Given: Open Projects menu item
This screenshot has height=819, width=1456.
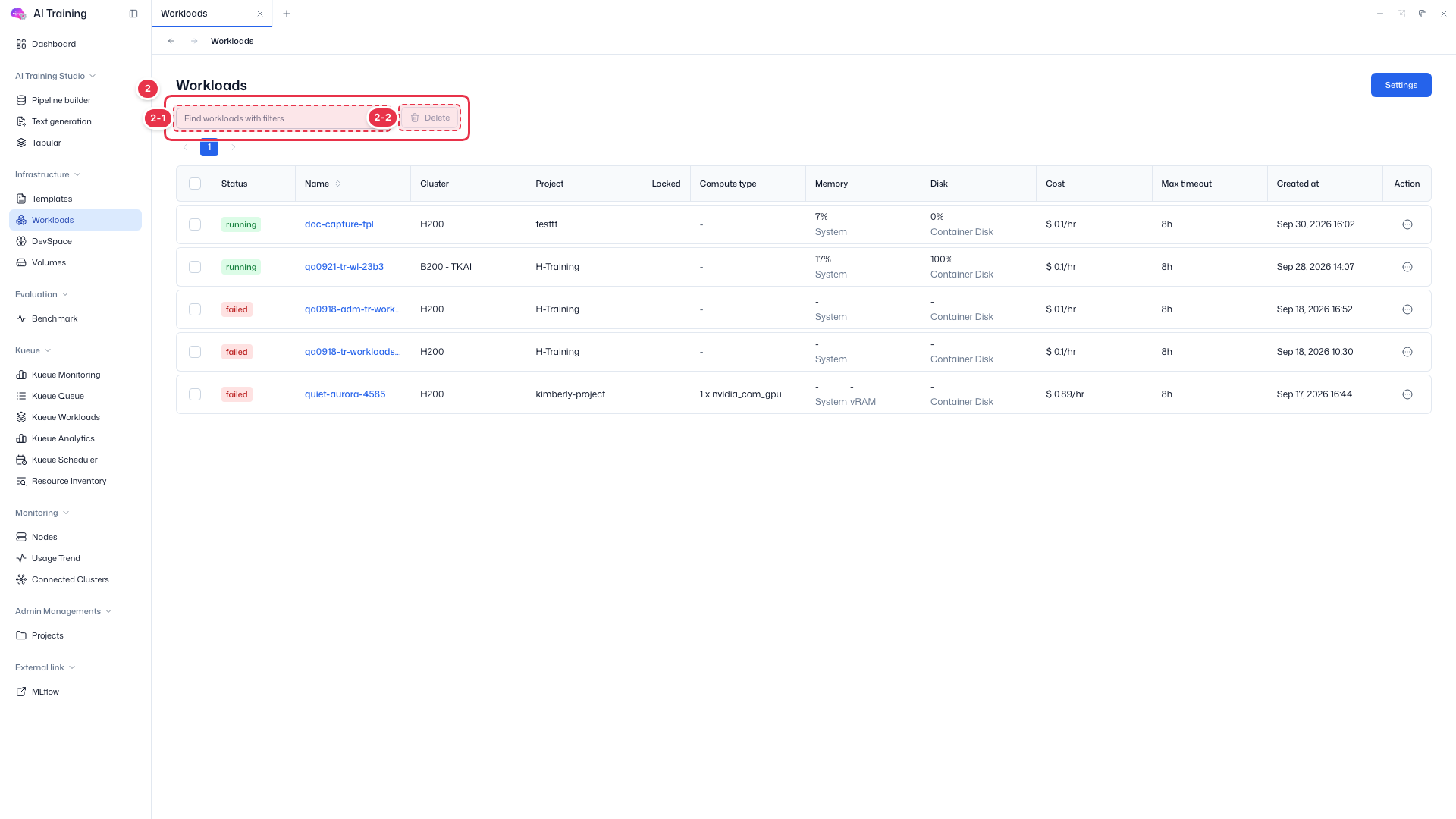Looking at the screenshot, I should (x=75, y=635).
